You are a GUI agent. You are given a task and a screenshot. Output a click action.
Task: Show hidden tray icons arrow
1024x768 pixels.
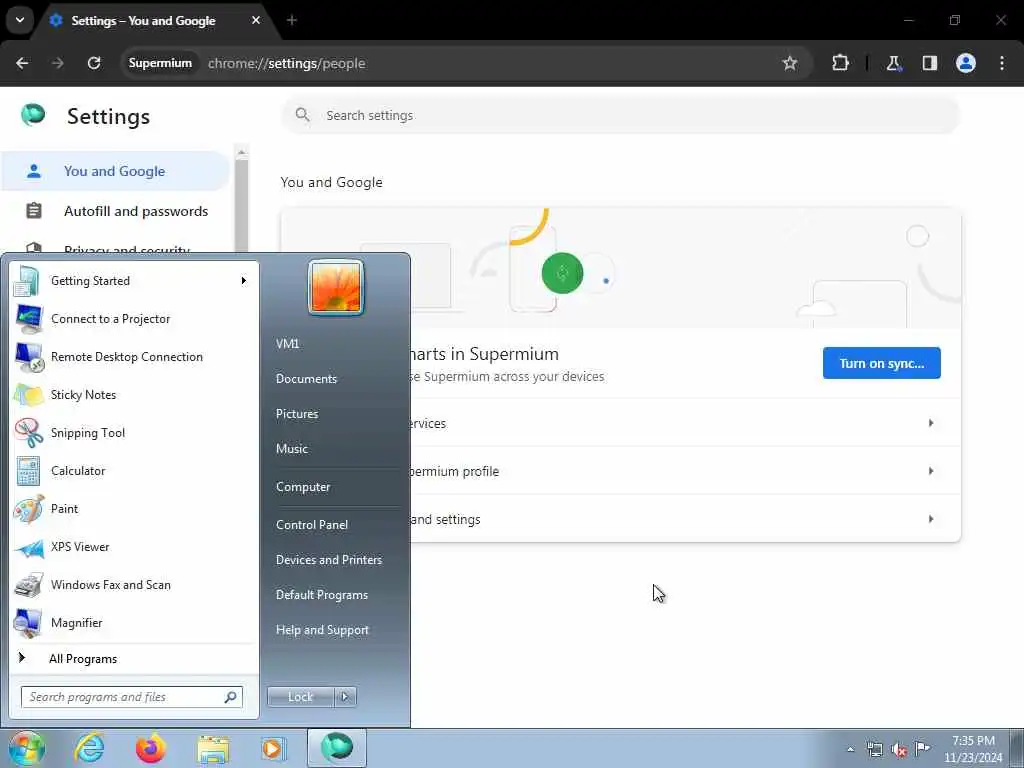(x=850, y=749)
